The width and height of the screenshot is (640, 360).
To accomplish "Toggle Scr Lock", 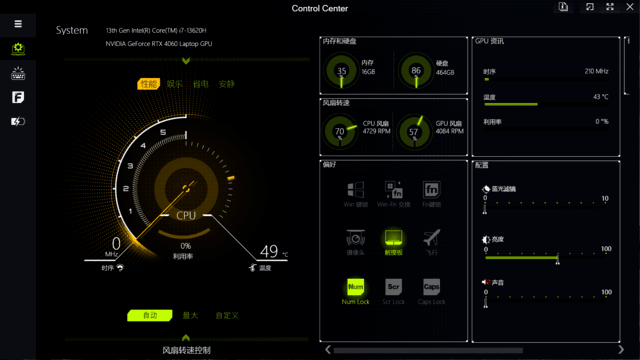I will 393,291.
